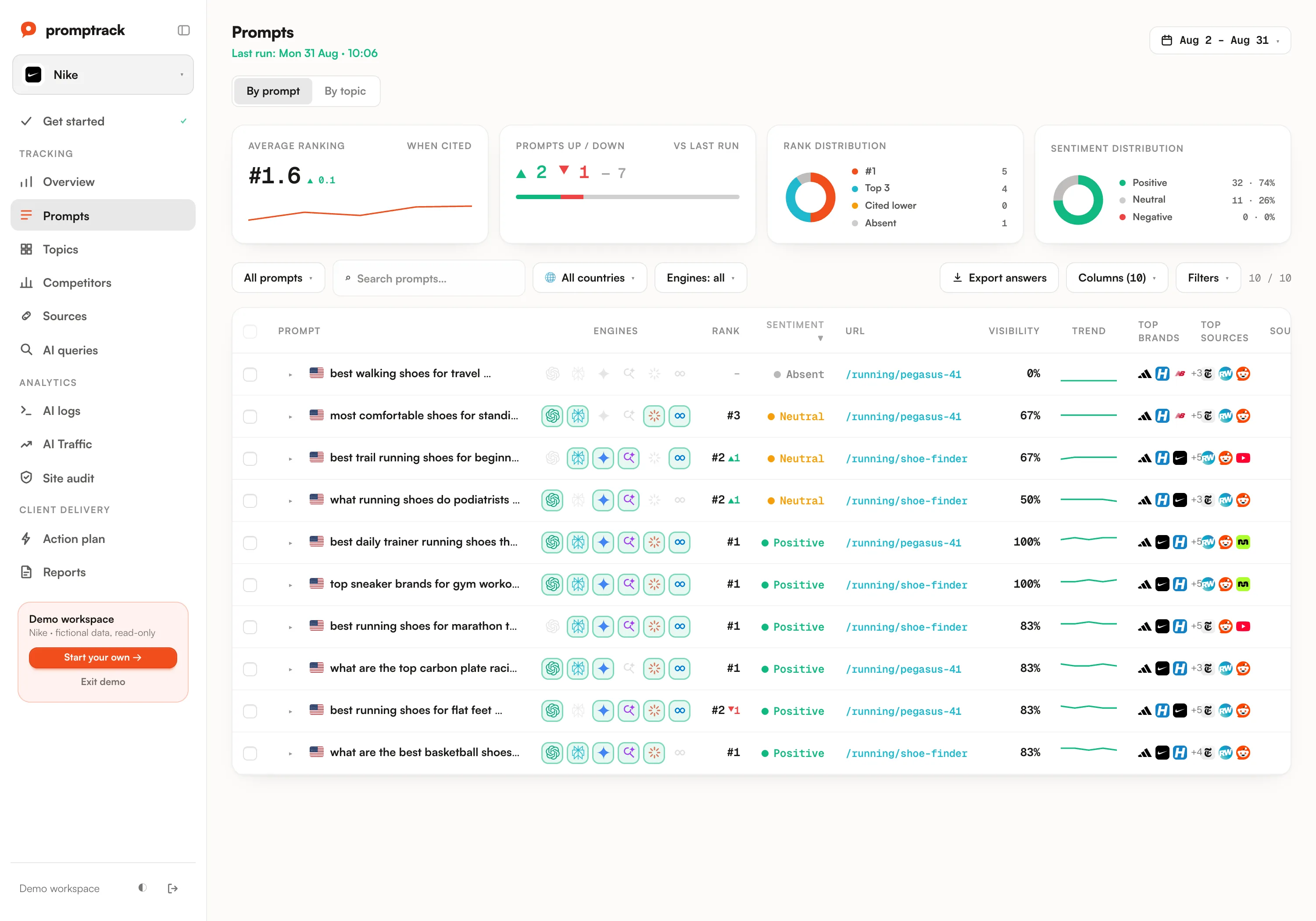The height and width of the screenshot is (921, 1316).
Task: Open Sources in the sidebar
Action: (103, 316)
